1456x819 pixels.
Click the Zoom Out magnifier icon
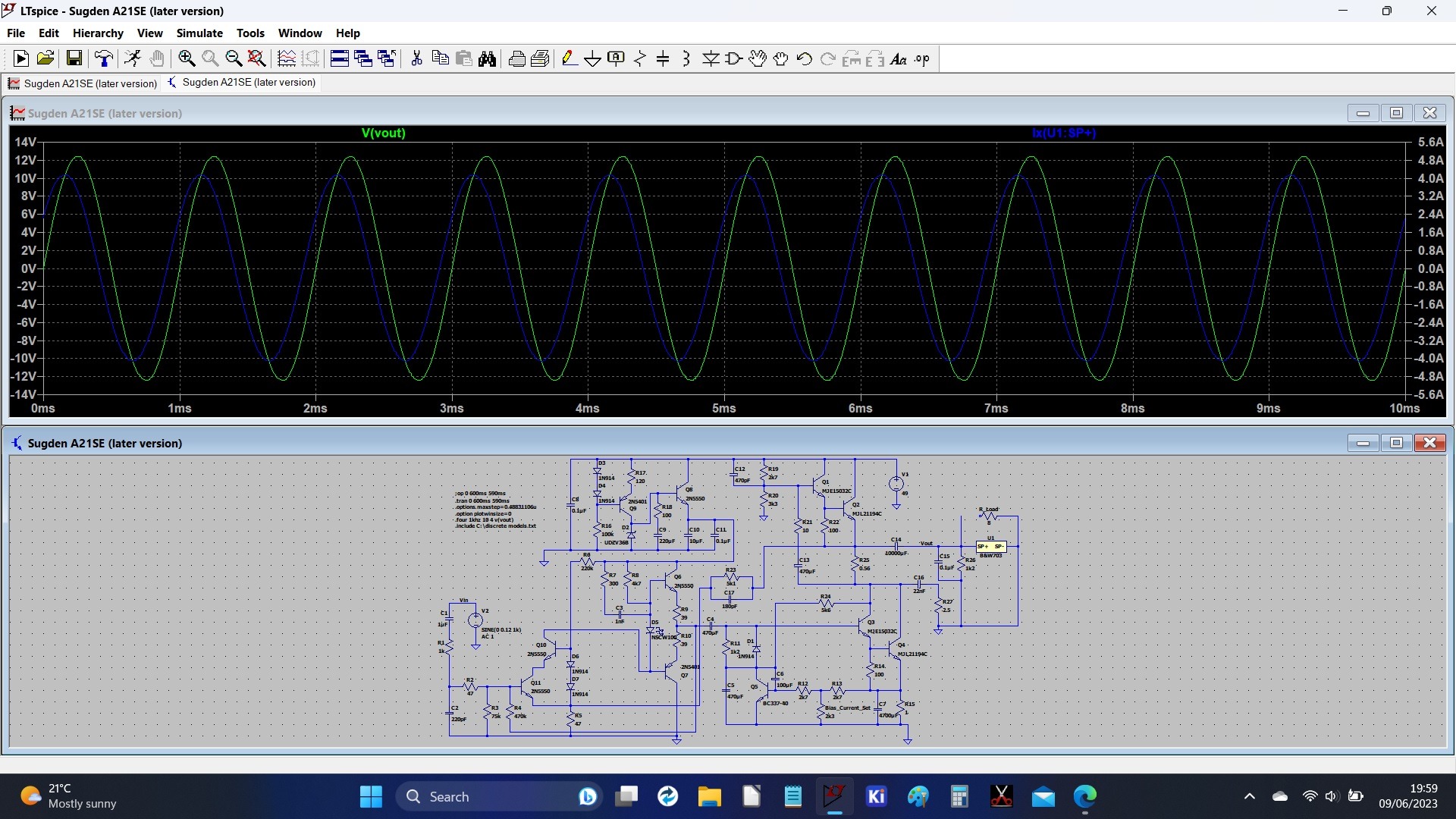(x=234, y=58)
